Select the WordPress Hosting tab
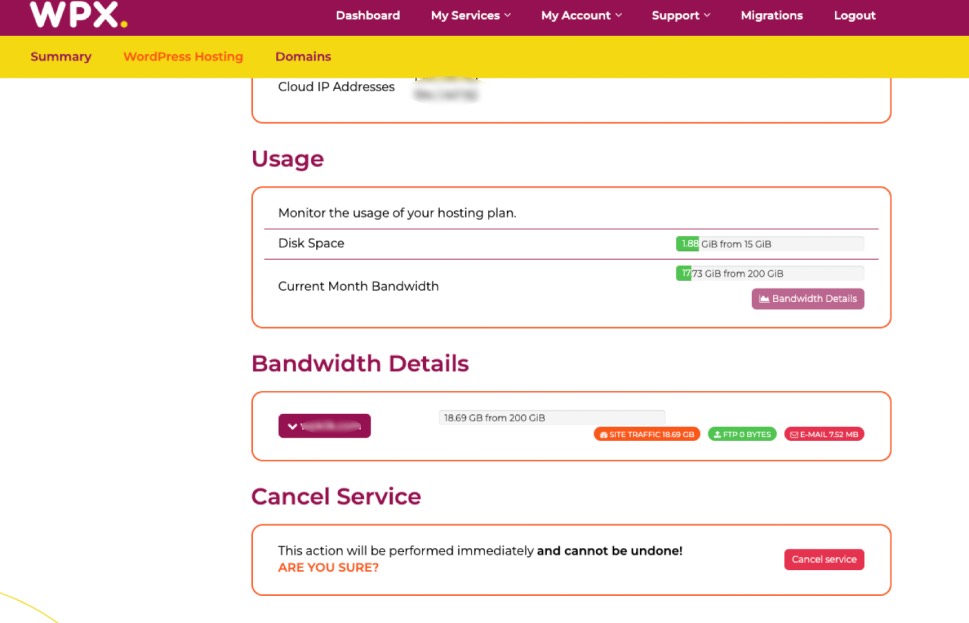Image resolution: width=969 pixels, height=623 pixels. 183,57
